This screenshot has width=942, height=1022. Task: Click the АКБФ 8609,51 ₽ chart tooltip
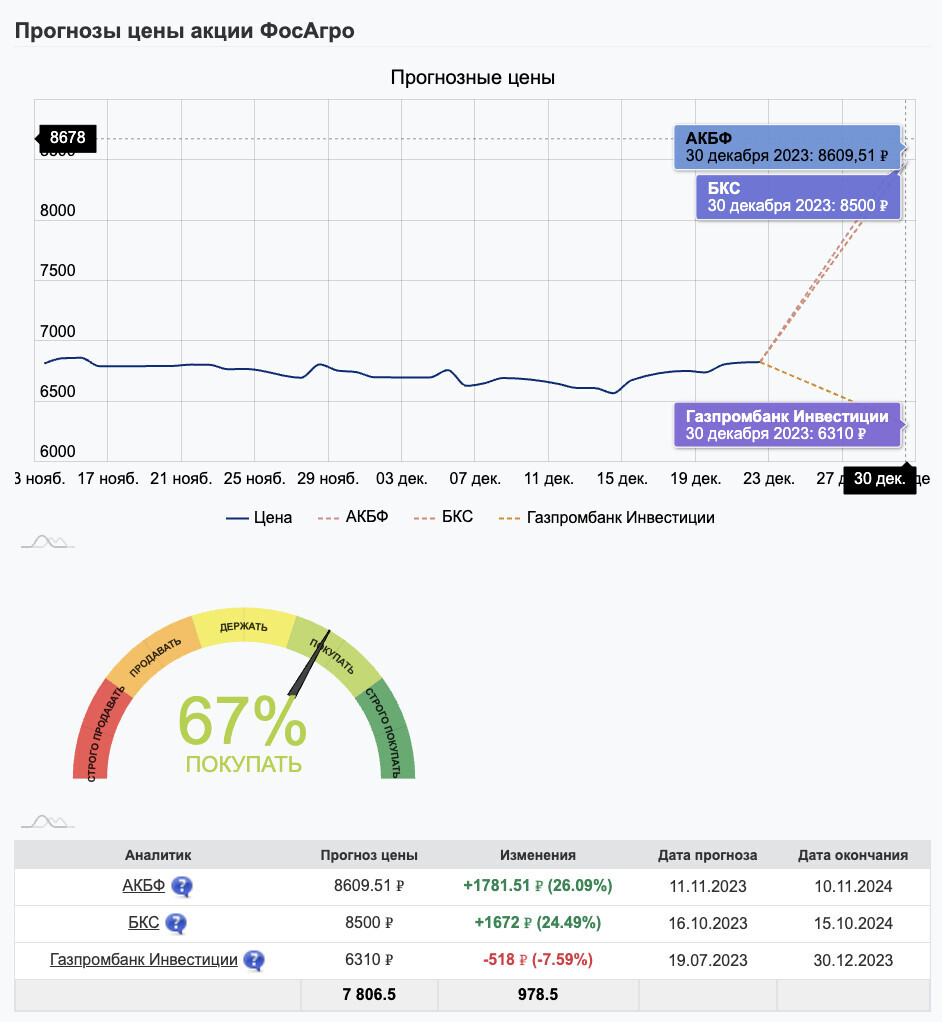click(787, 147)
